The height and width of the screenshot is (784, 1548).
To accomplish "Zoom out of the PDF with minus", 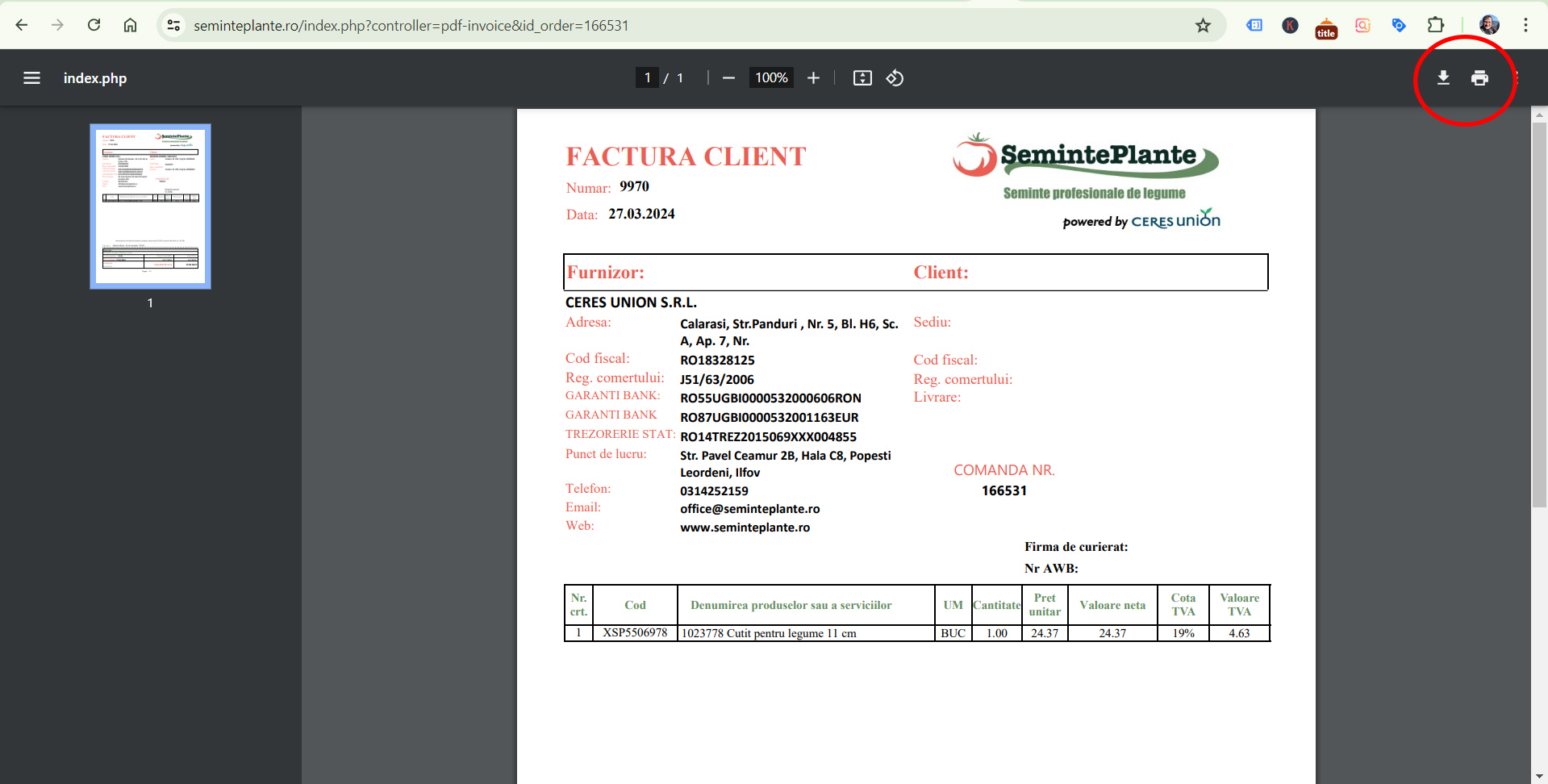I will click(x=728, y=78).
